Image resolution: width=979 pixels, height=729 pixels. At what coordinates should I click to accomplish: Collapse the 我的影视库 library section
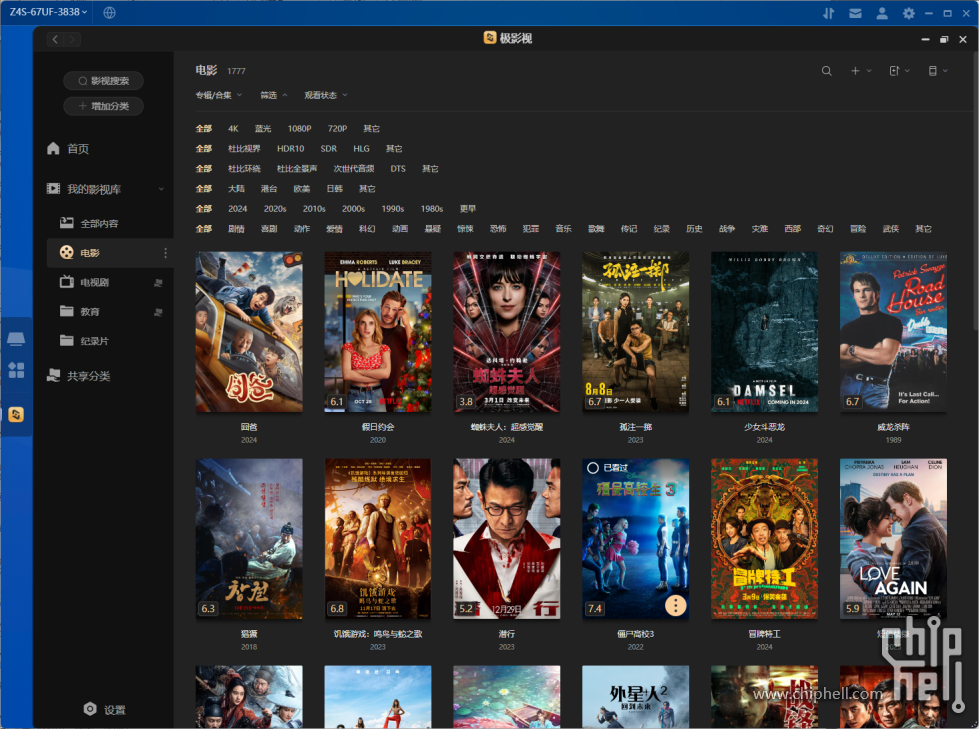point(161,189)
